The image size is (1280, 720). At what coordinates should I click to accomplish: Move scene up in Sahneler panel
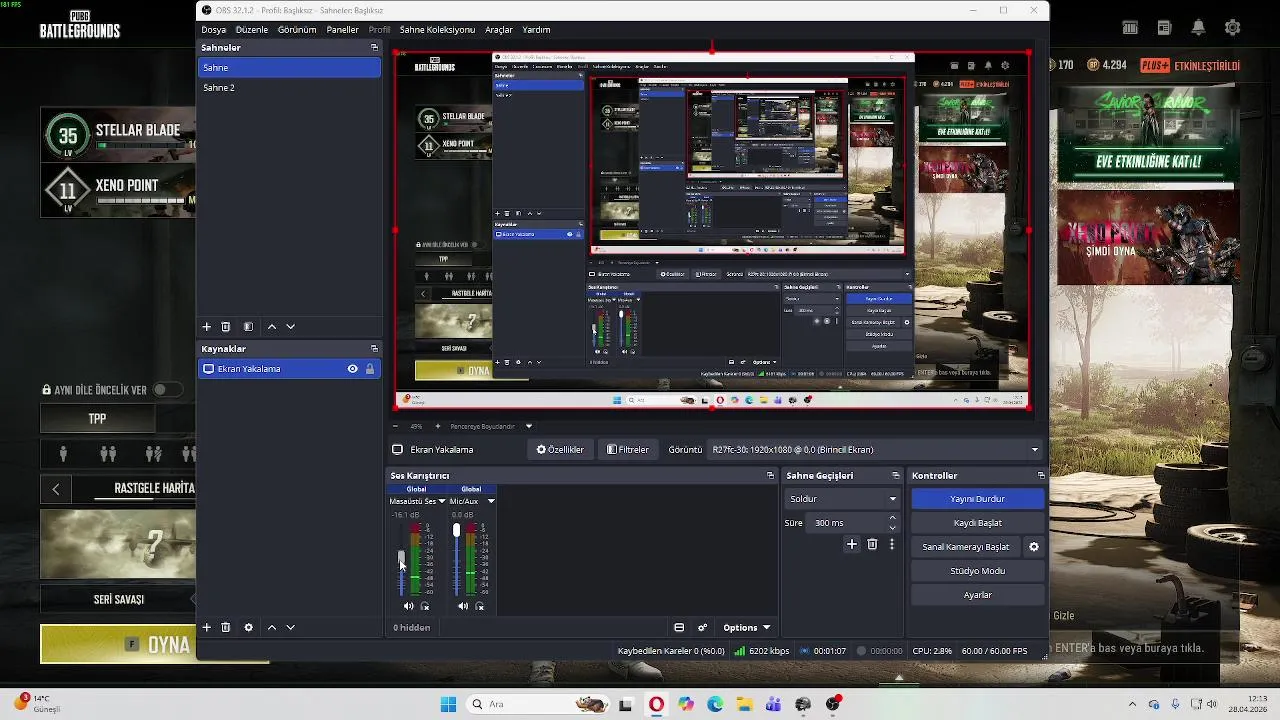[x=271, y=327]
